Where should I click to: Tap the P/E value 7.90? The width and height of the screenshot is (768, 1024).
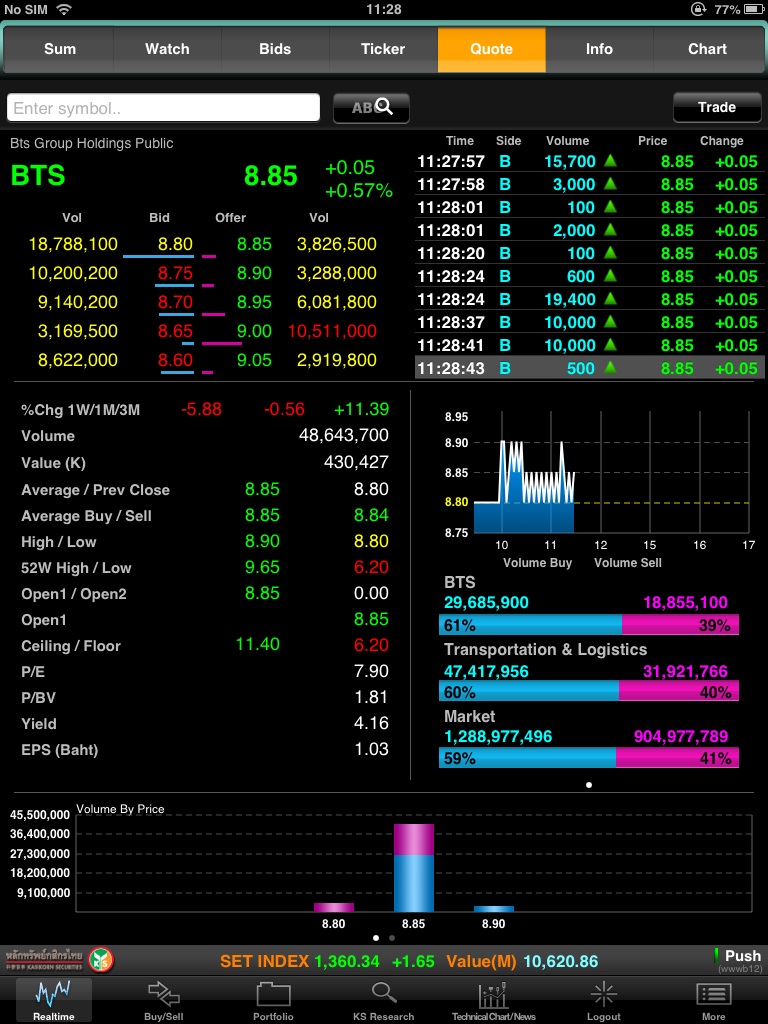[371, 671]
